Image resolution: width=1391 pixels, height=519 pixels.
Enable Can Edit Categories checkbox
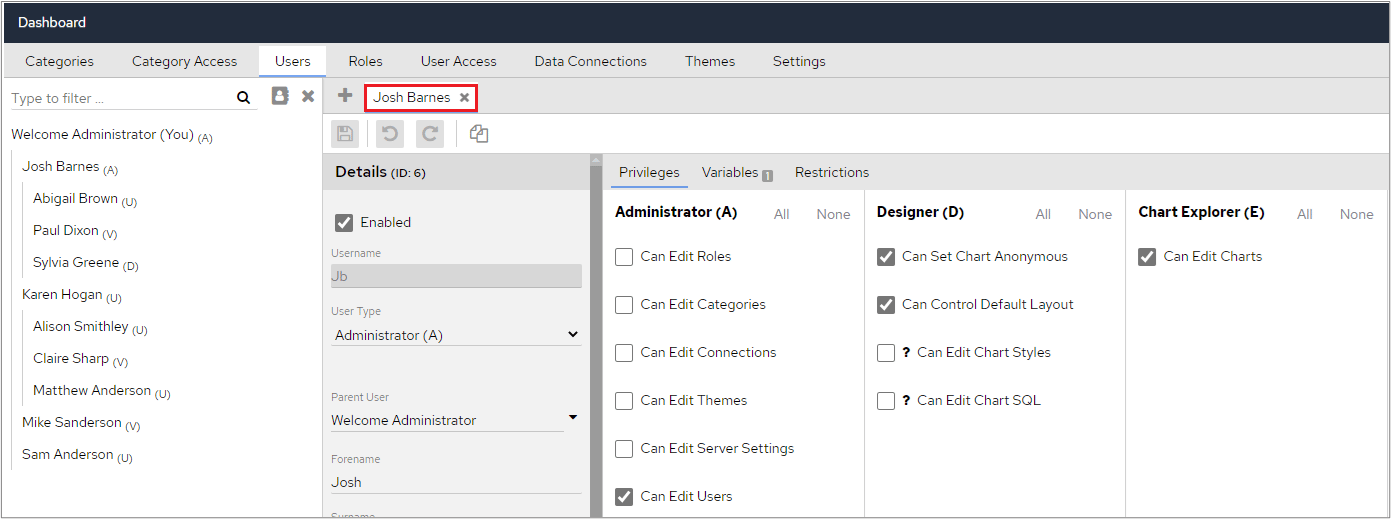[624, 305]
